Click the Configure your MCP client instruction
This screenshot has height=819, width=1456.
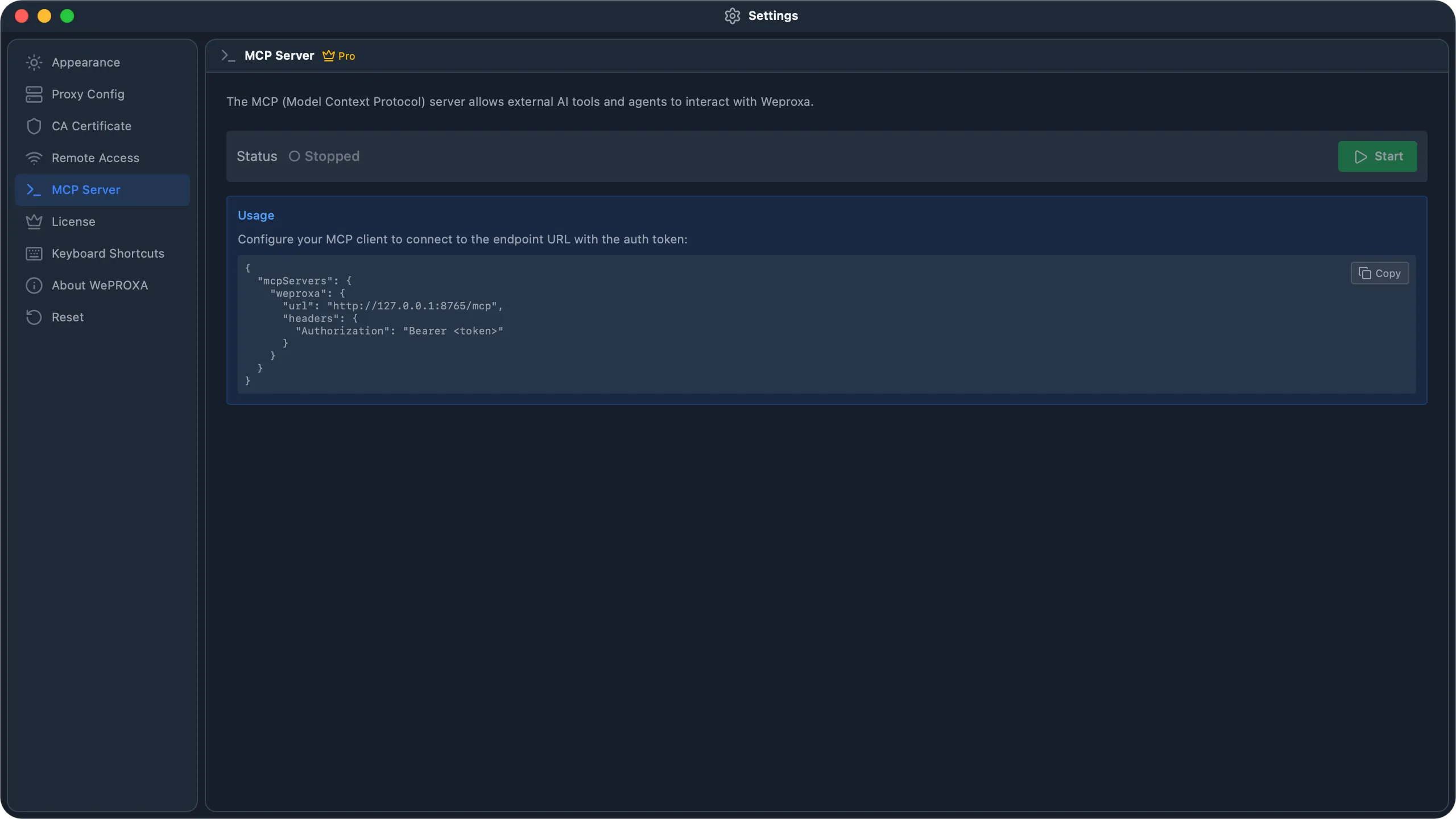pos(462,239)
